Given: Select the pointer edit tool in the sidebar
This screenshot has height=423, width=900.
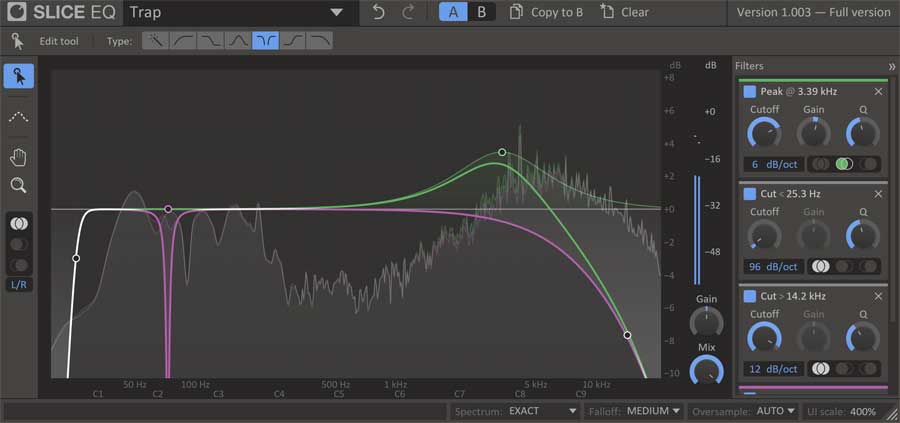Looking at the screenshot, I should pyautogui.click(x=19, y=76).
